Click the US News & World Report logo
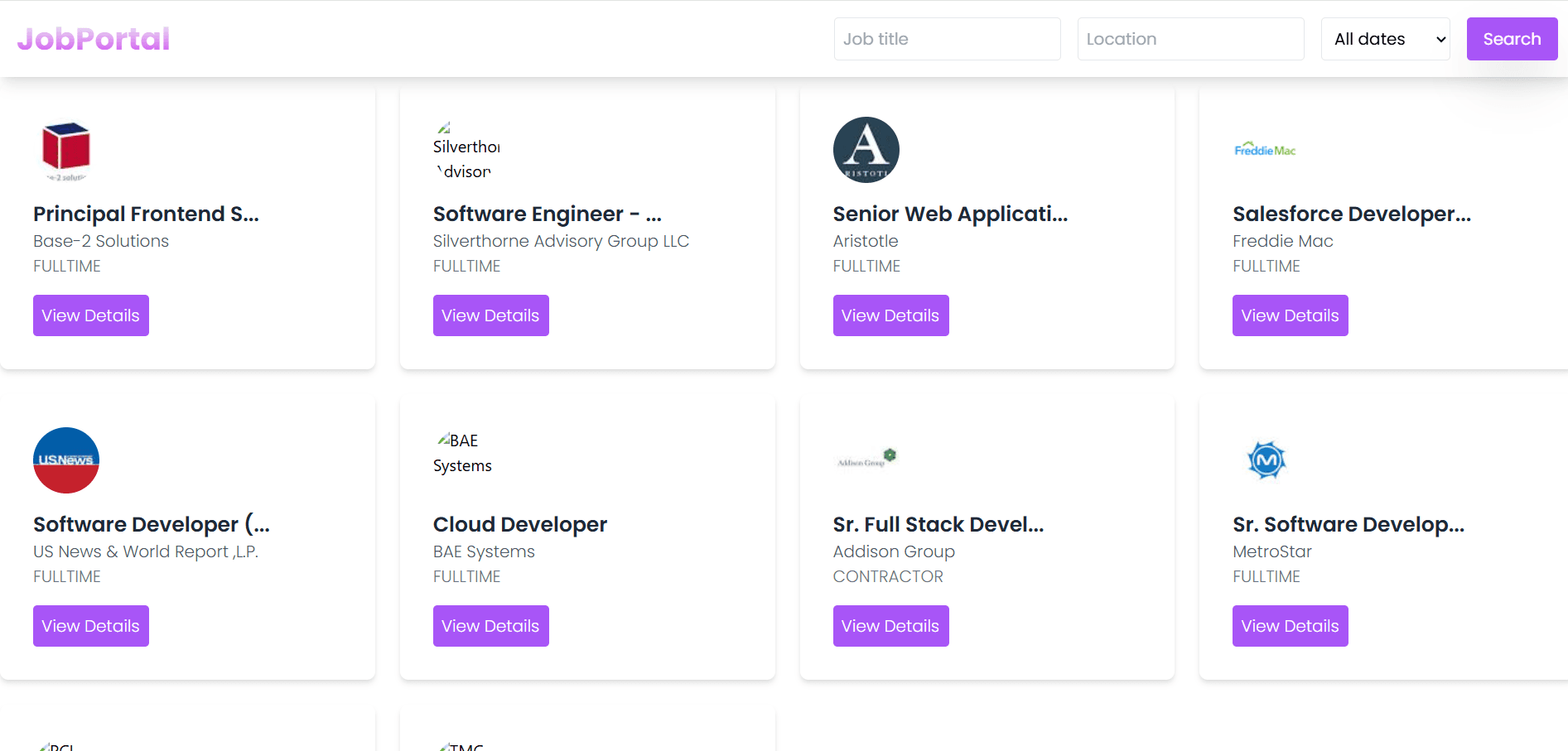This screenshot has height=751, width=1568. tap(65, 460)
